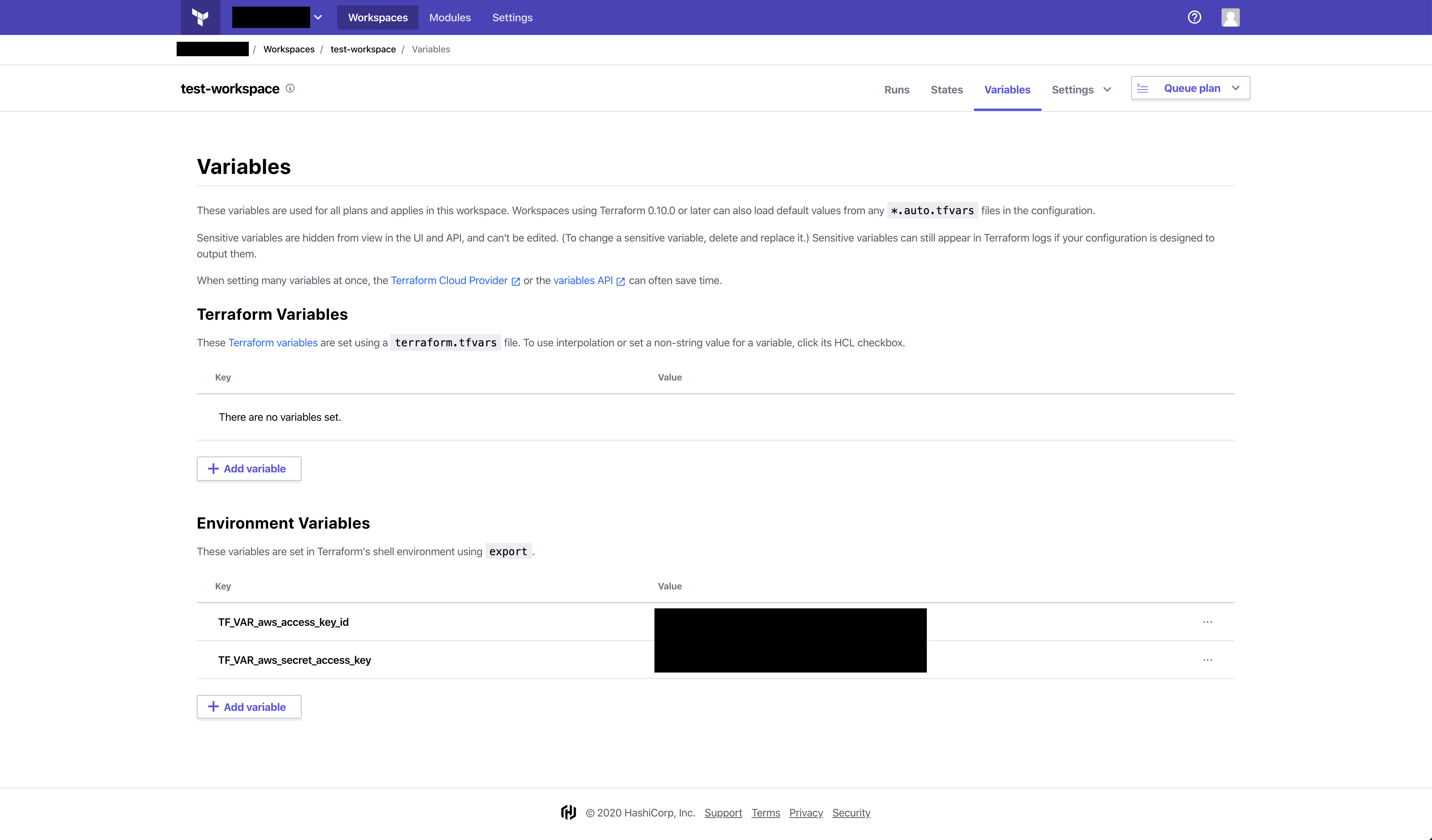Open Modules in top navigation
This screenshot has width=1432, height=840.
click(450, 17)
